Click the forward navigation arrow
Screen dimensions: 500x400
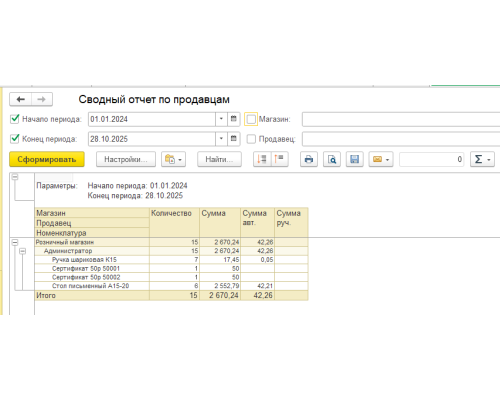click(42, 99)
